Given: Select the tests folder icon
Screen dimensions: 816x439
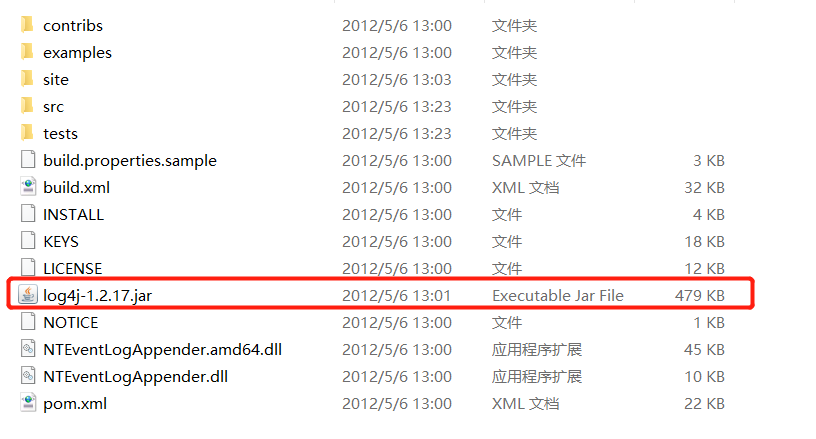Looking at the screenshot, I should pyautogui.click(x=28, y=133).
